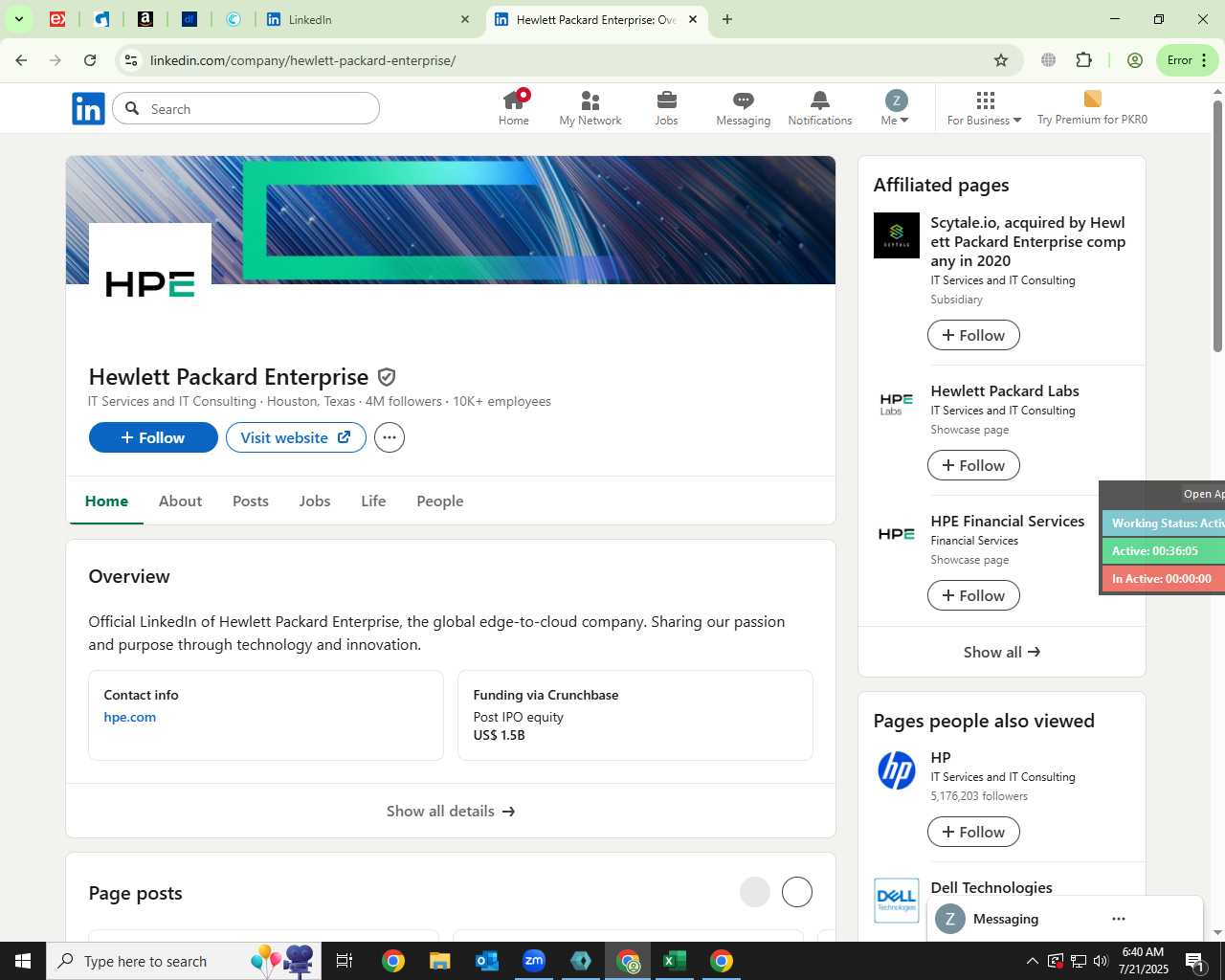Expand the Me profile dropdown
1225x980 pixels.
(x=896, y=108)
